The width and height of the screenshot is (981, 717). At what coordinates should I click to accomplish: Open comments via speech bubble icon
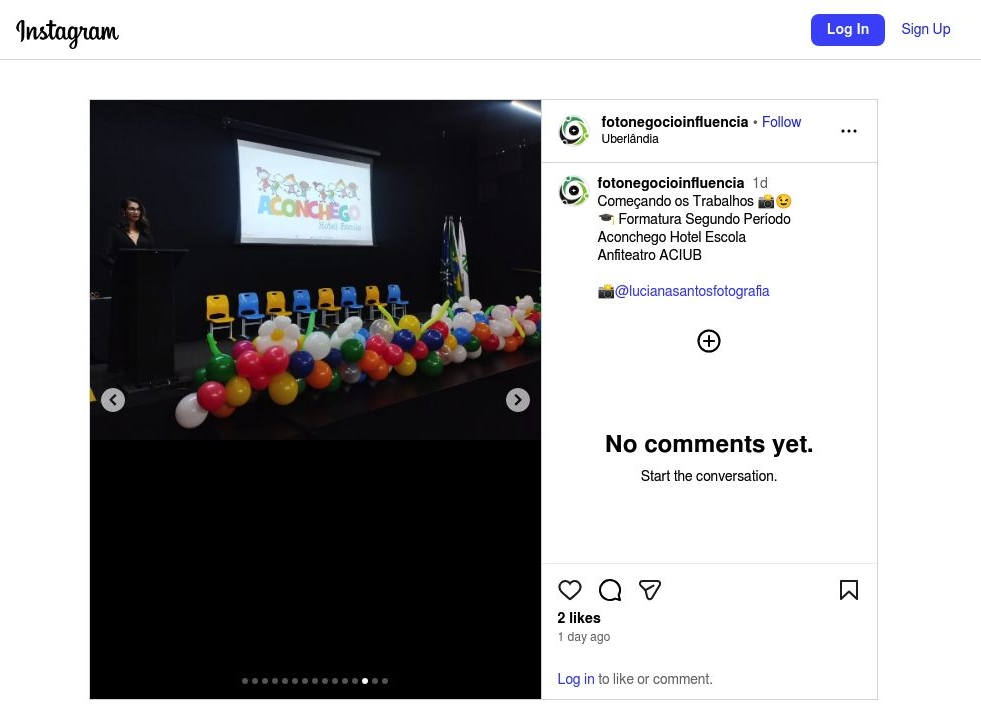[610, 590]
